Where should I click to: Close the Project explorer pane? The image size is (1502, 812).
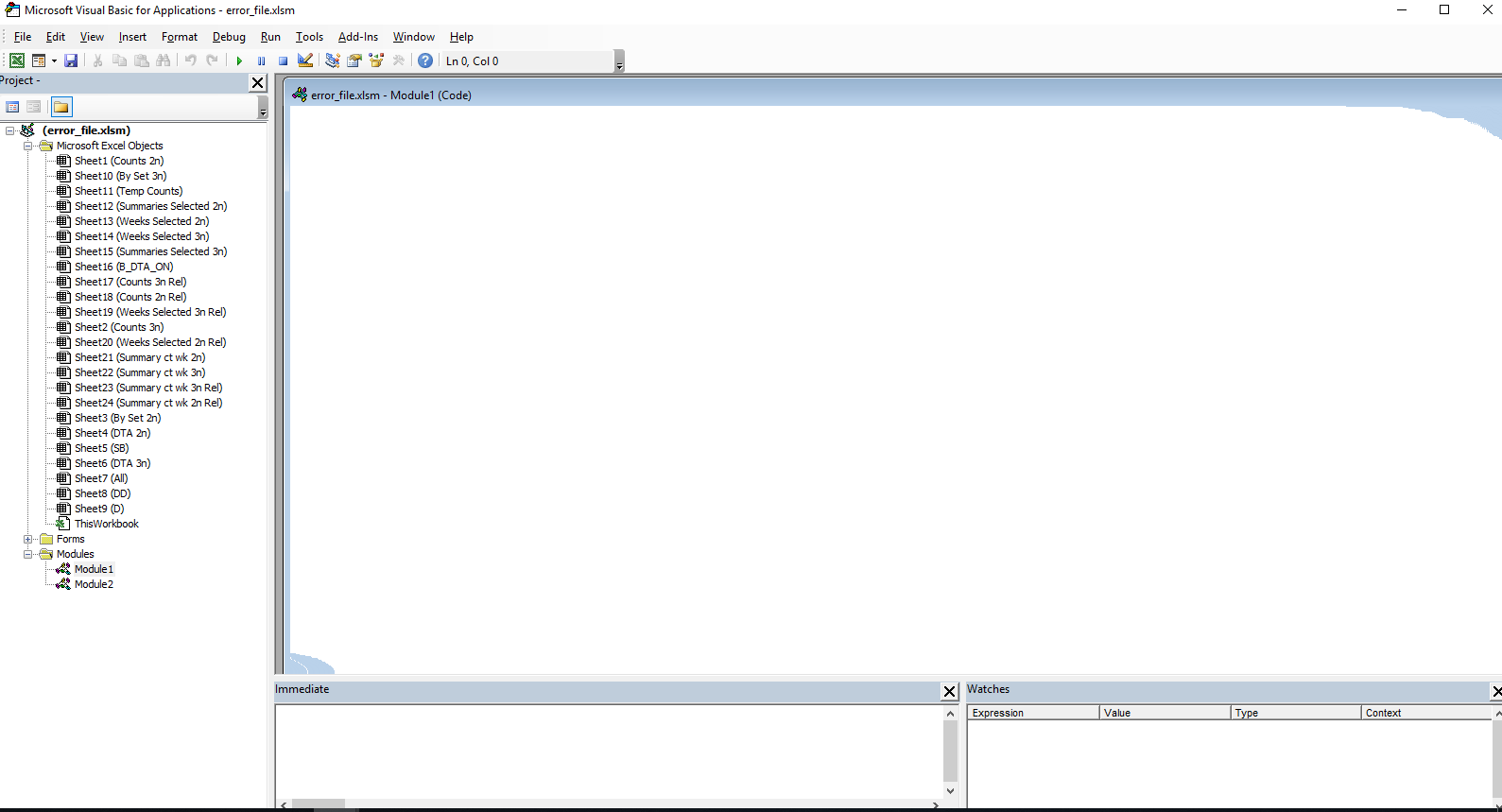tap(257, 83)
